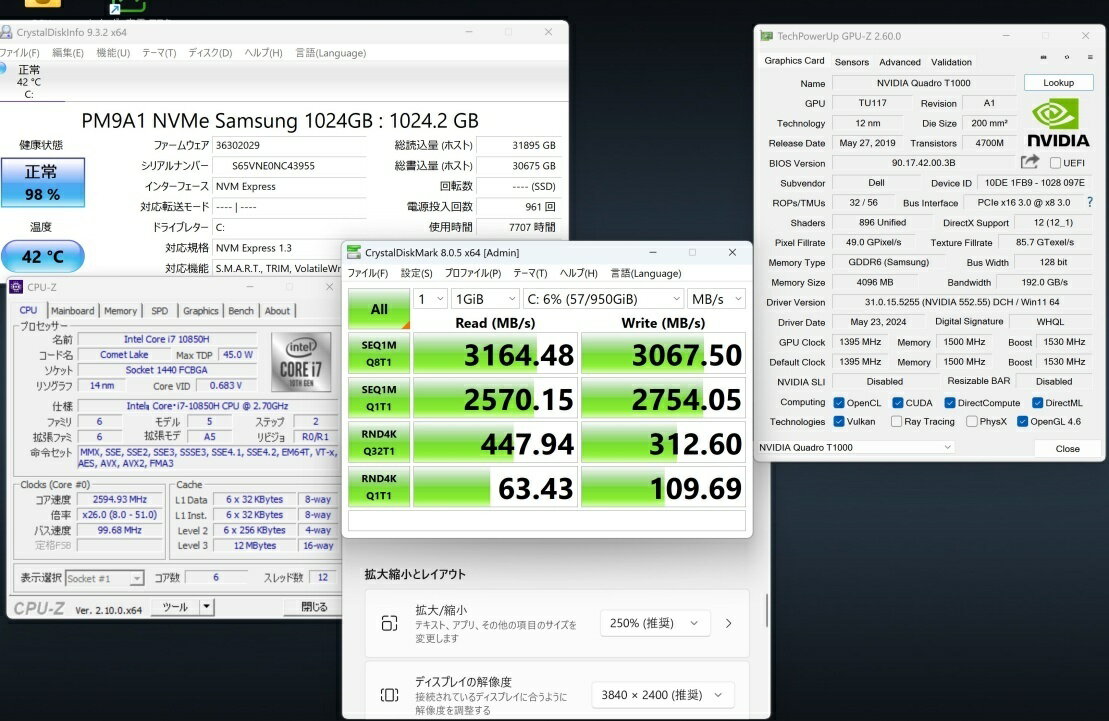Uncheck the CUDA checkbox
1109x721 pixels.
point(895,403)
